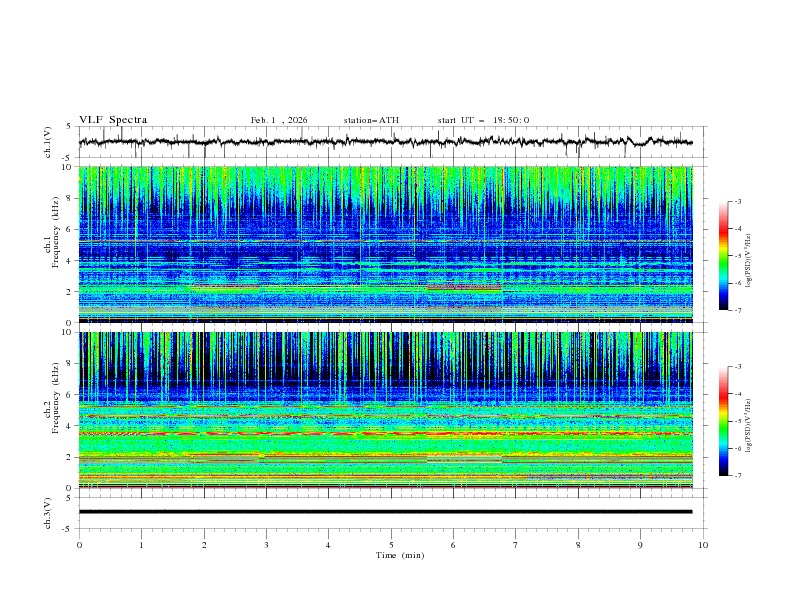Image resolution: width=792 pixels, height=612 pixels.
Task: Click the "start UT = 18:50:0" header text
Action: [x=483, y=120]
